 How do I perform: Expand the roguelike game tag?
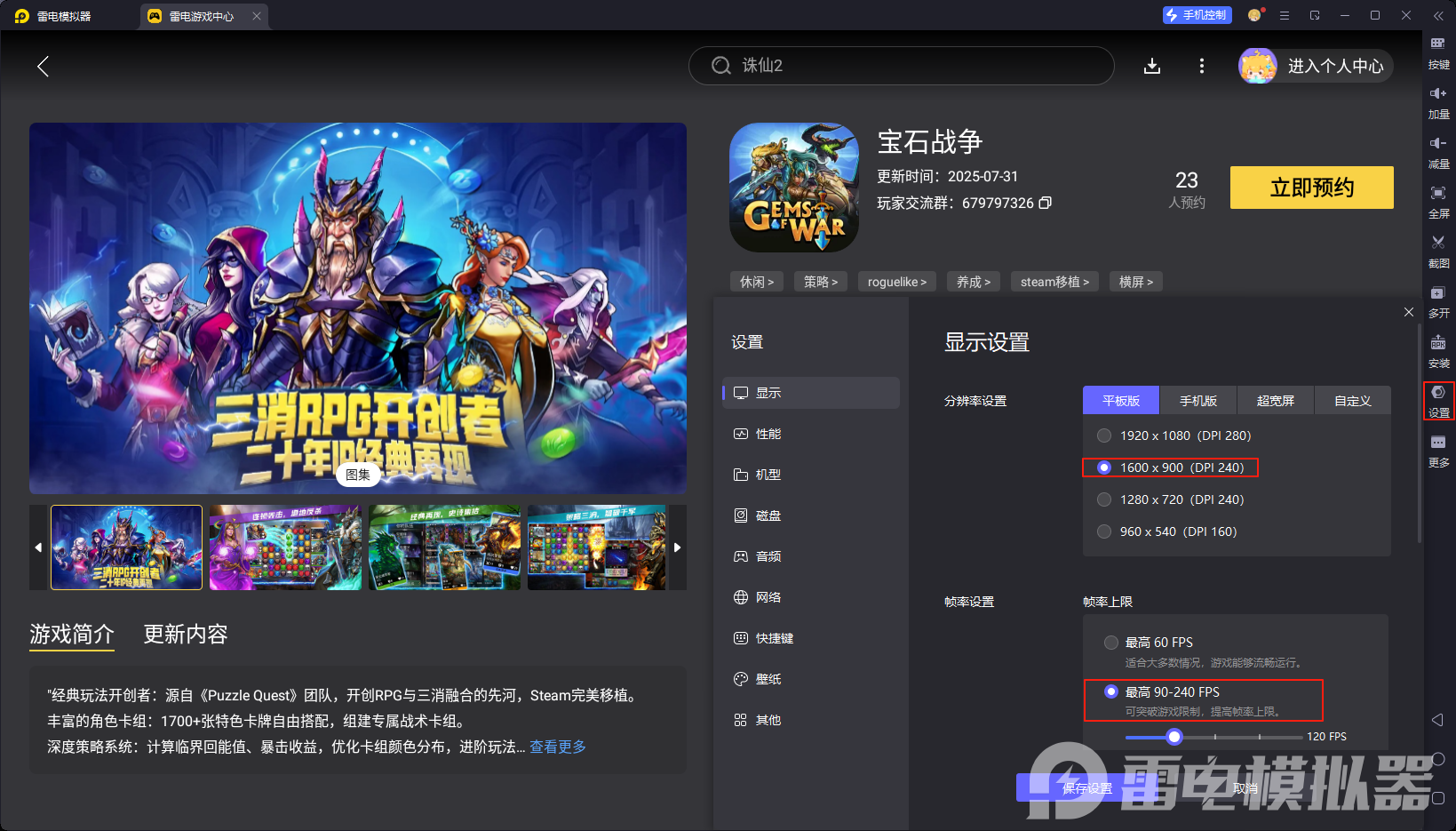point(896,281)
